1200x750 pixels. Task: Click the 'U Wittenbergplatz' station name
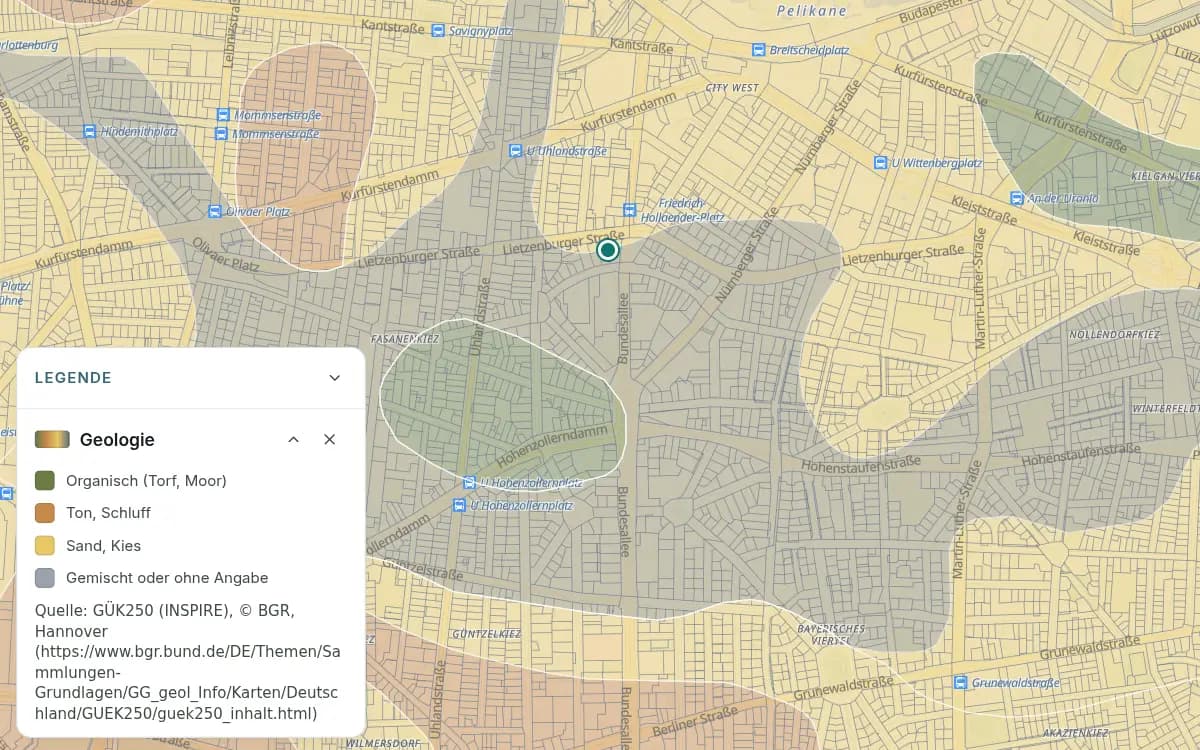click(x=937, y=162)
